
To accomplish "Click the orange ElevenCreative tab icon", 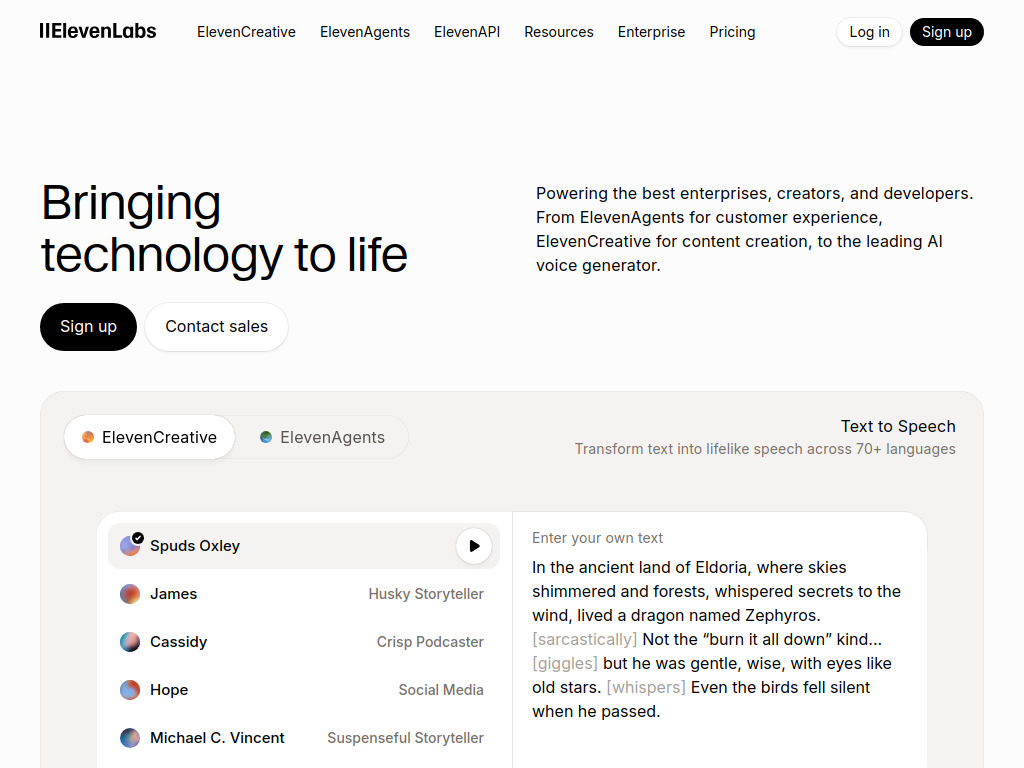I will click(x=88, y=437).
